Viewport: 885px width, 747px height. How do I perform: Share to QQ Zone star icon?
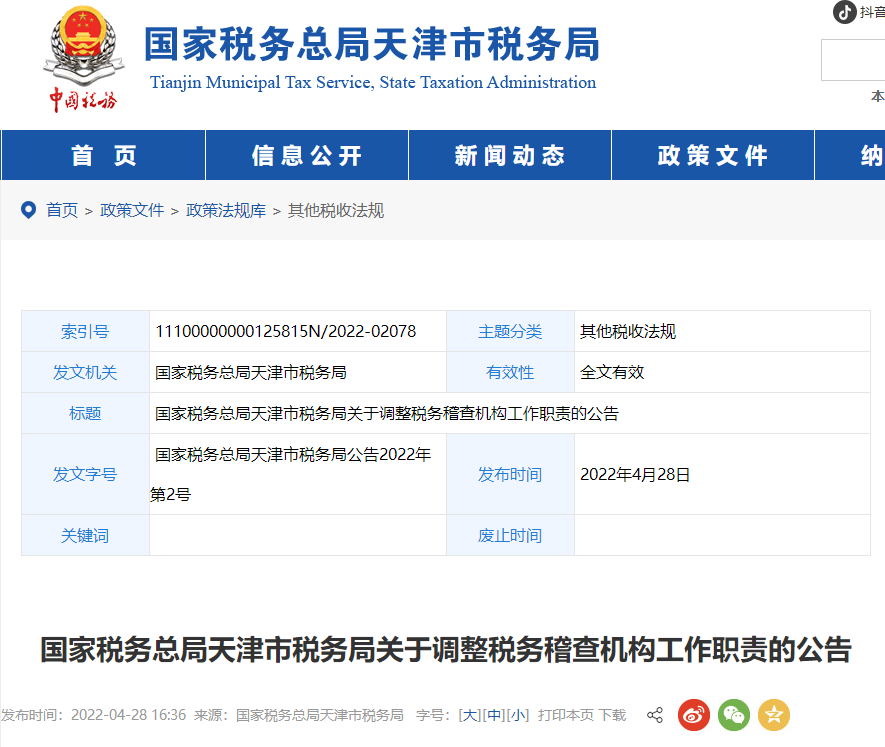coord(774,715)
